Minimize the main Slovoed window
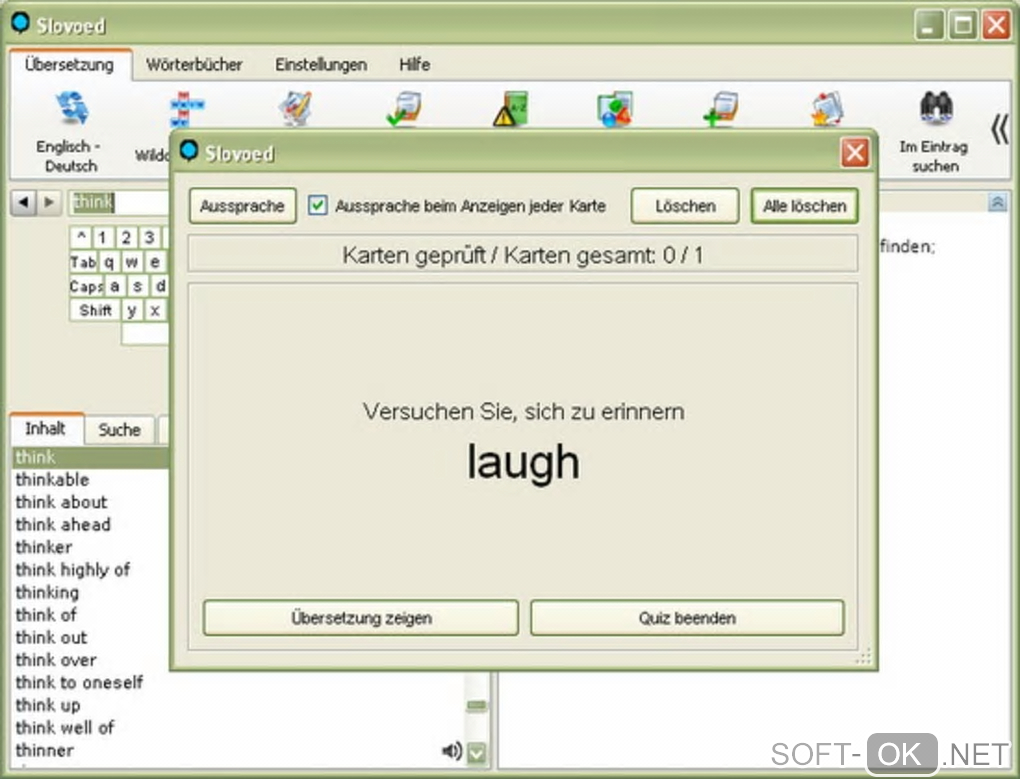 click(928, 25)
